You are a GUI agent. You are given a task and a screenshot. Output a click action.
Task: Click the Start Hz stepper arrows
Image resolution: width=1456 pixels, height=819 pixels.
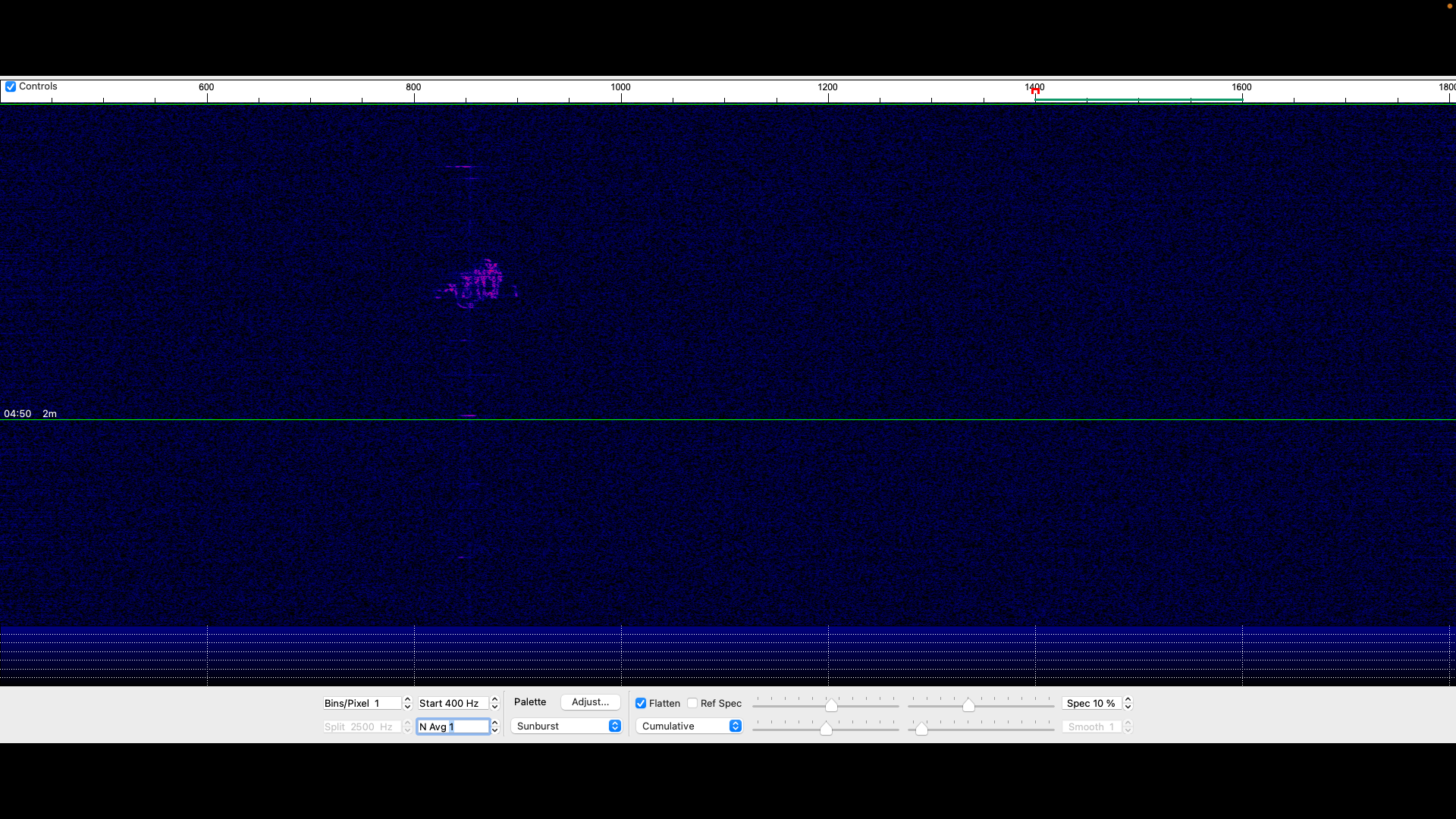coord(494,703)
